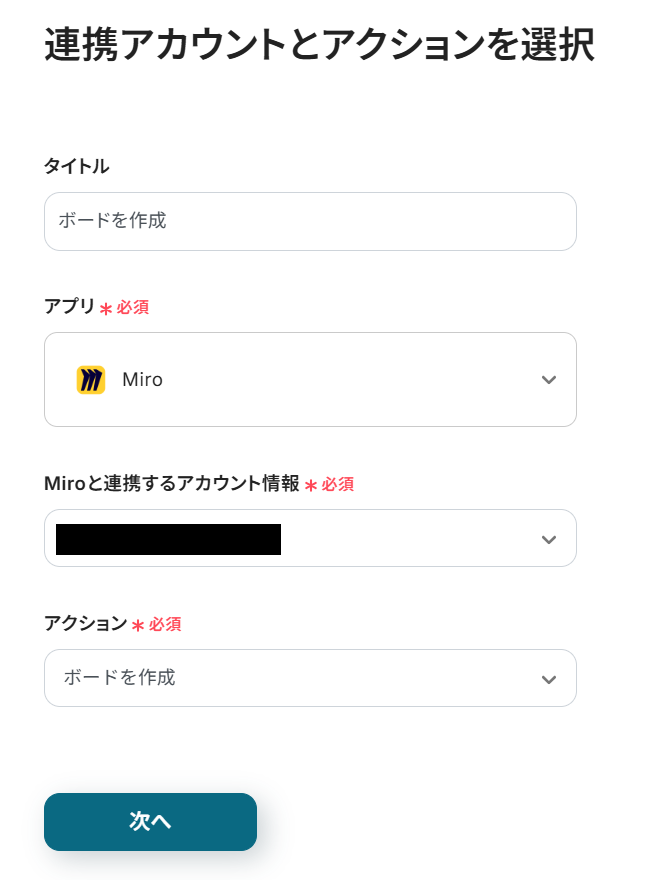Click the red asterisk beside アクション label

click(138, 626)
